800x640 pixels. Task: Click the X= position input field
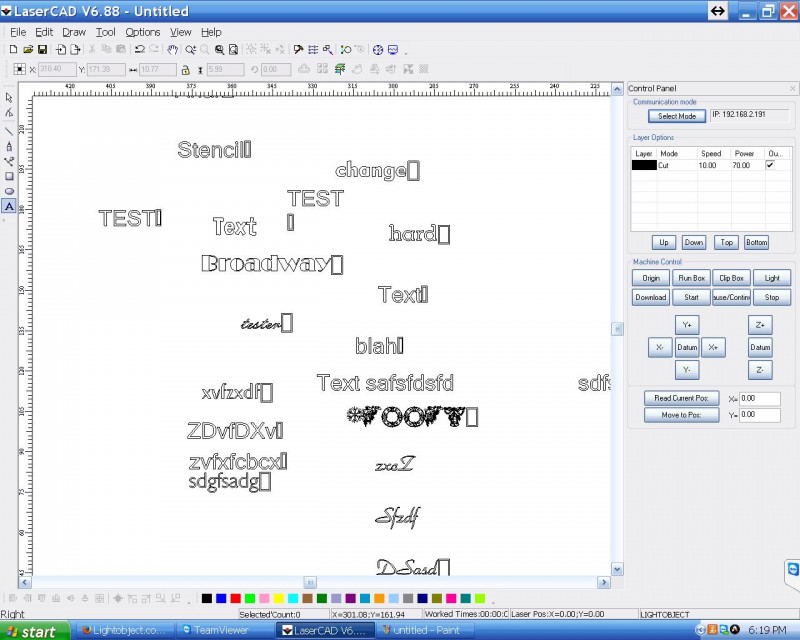point(760,398)
